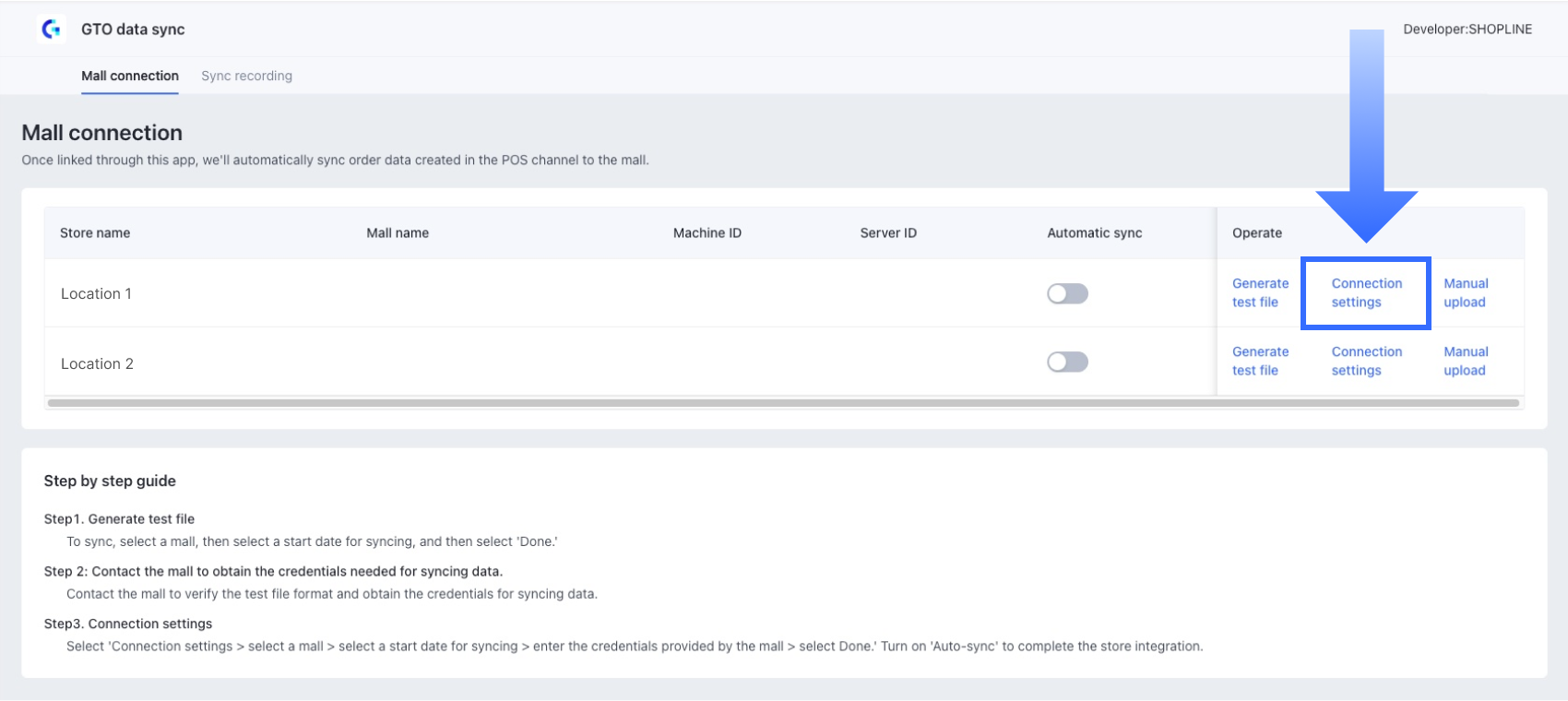Switch to the Sync recording tab
The height and width of the screenshot is (701, 1568).
pos(246,76)
